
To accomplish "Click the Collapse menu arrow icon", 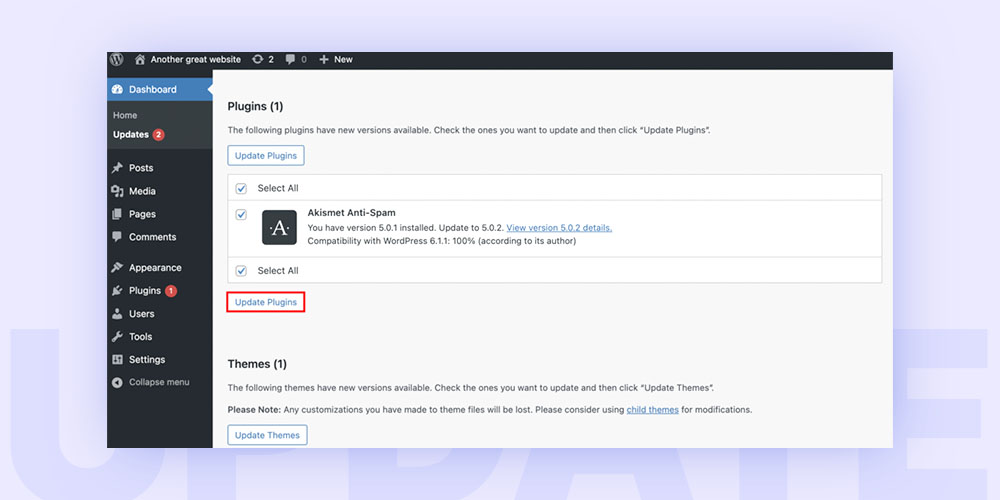I will point(117,382).
